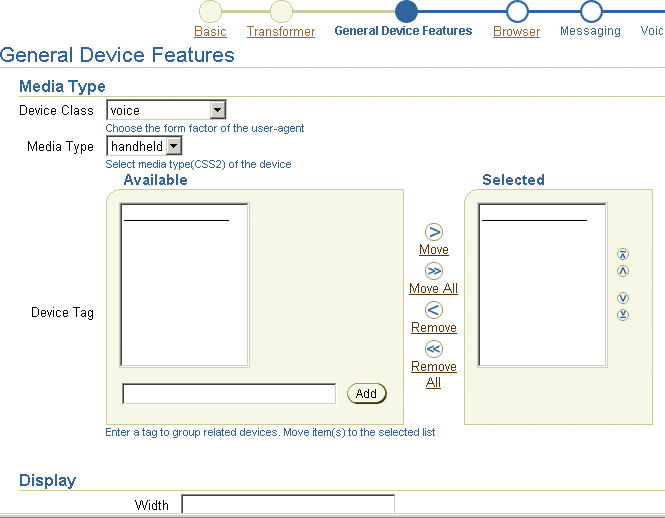
Task: Focus the device tag text field
Action: [x=229, y=394]
